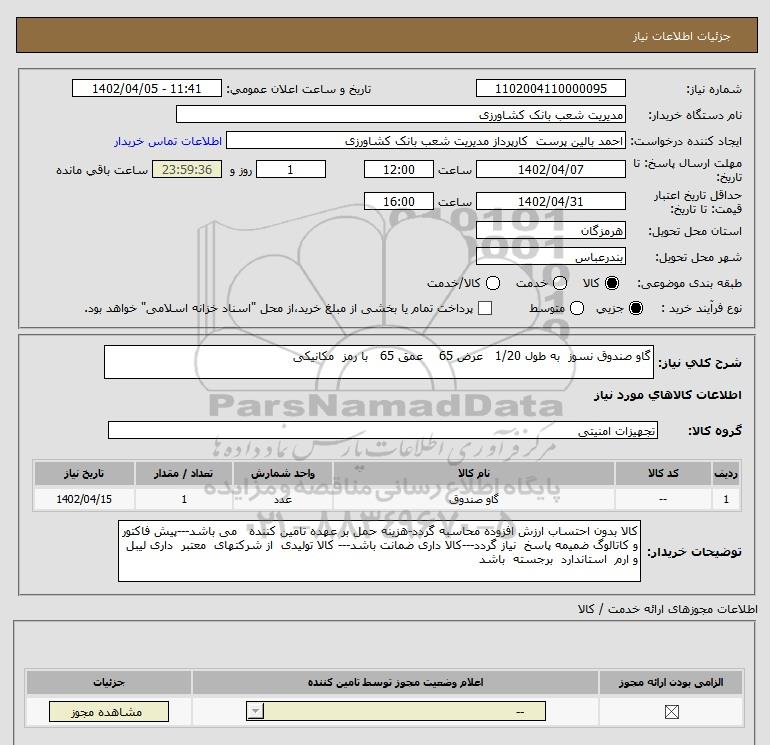Click the announcement date field 1402/04/05 - 11:41
This screenshot has height=745, width=770.
[146, 88]
